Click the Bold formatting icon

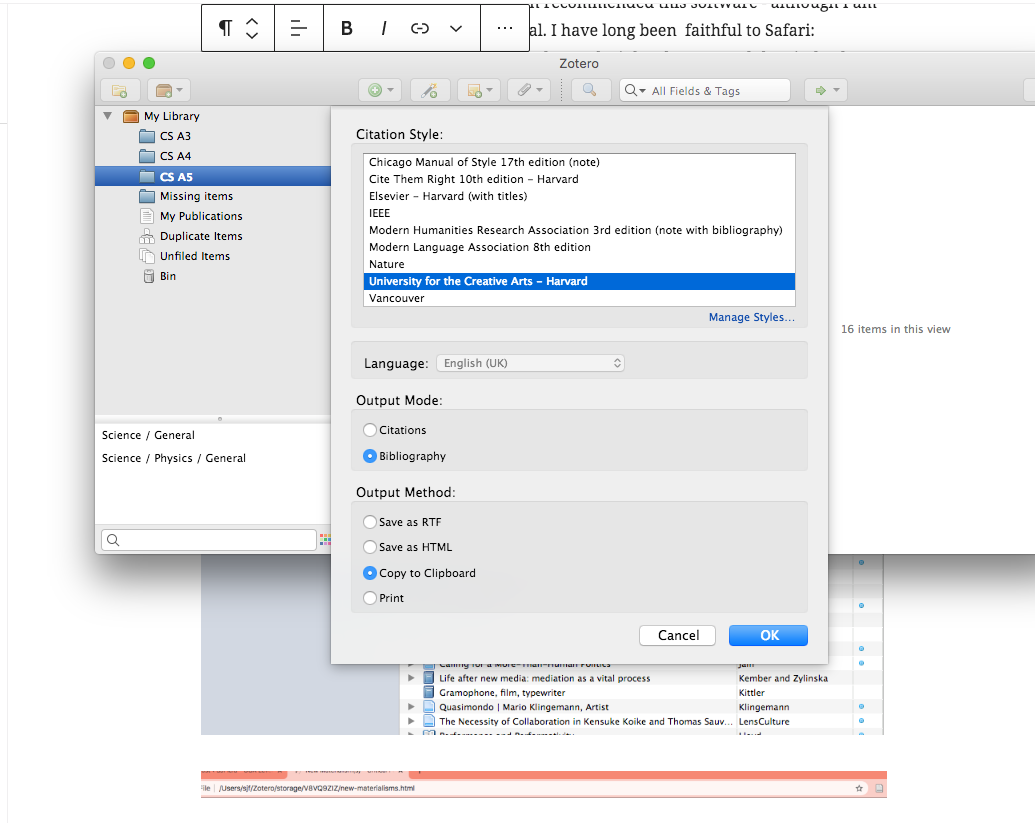point(347,28)
